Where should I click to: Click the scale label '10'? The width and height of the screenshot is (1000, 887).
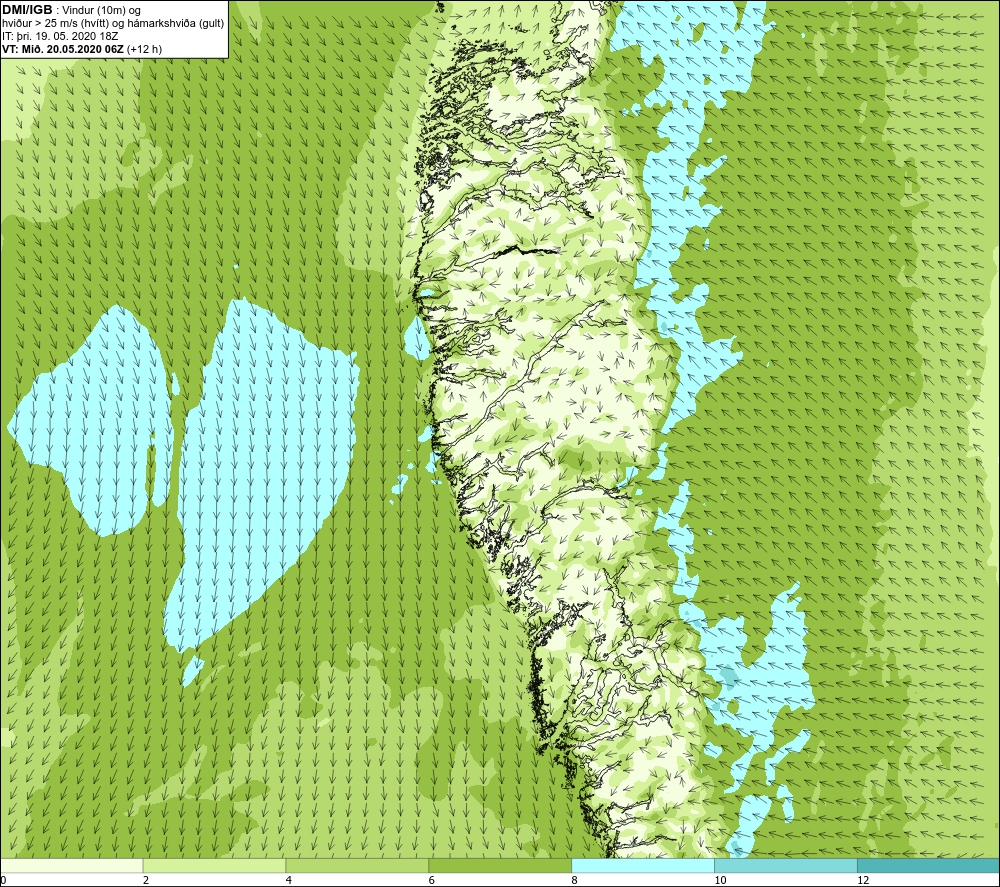coord(720,880)
